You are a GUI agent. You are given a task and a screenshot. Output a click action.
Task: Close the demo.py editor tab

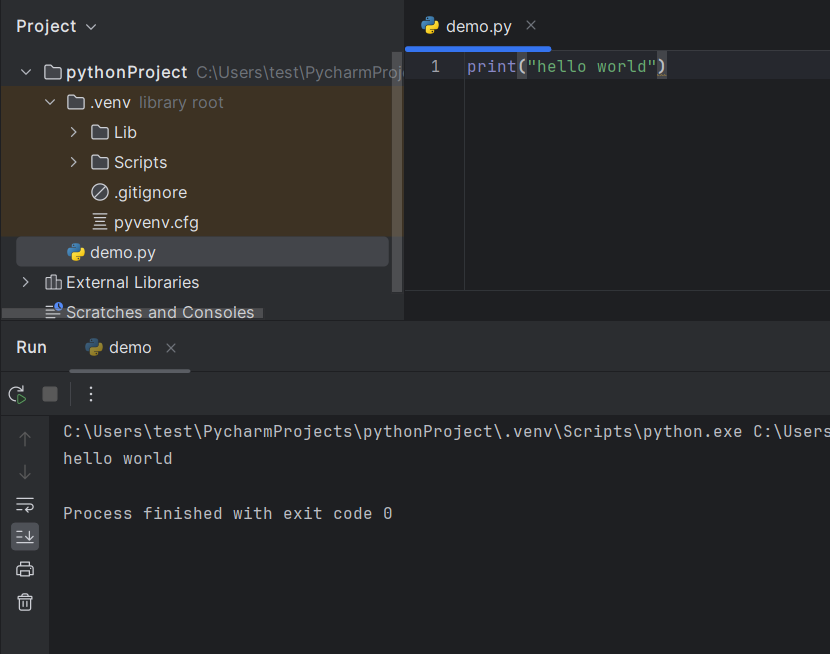coord(531,25)
